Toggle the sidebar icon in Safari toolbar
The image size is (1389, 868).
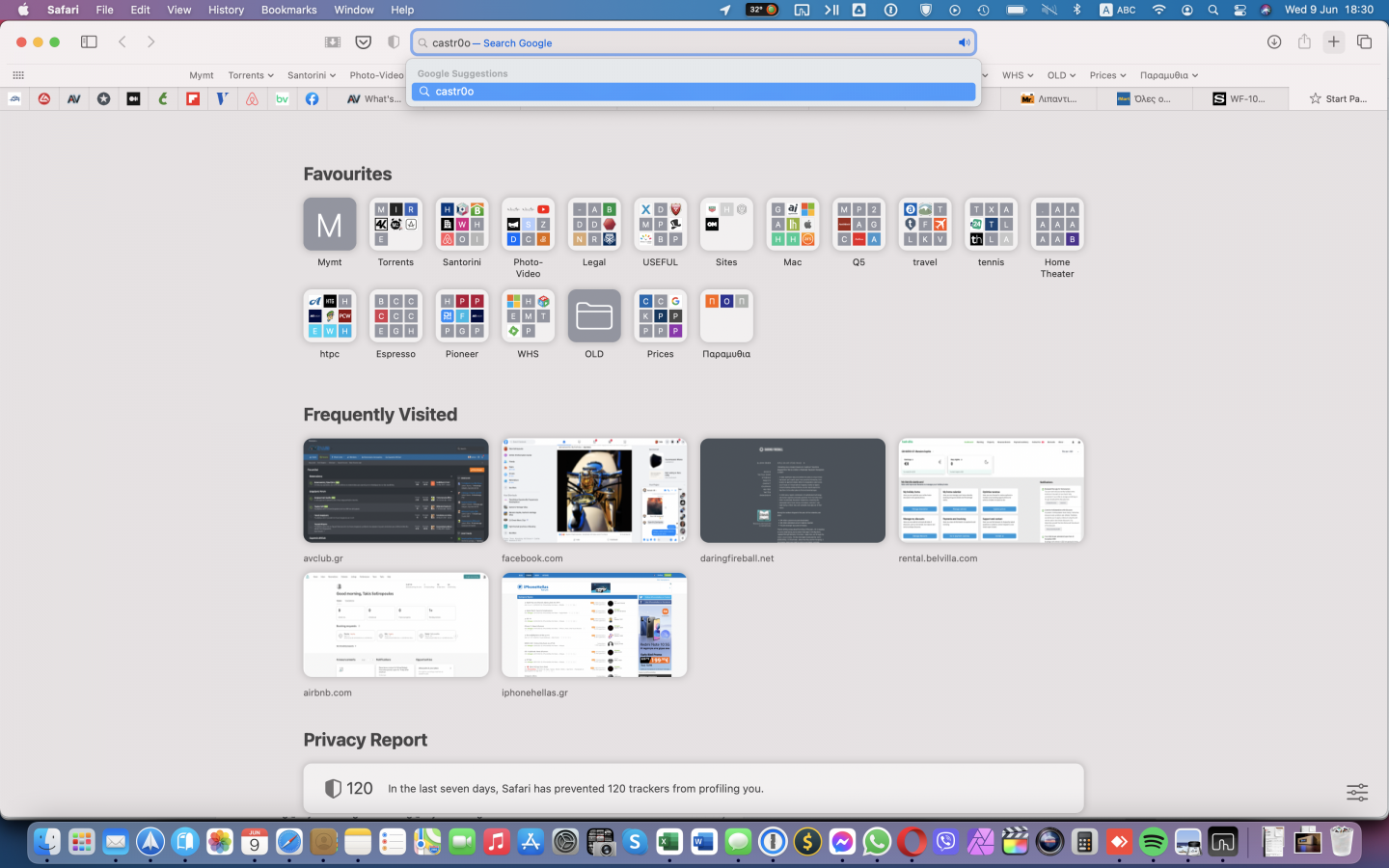[89, 41]
